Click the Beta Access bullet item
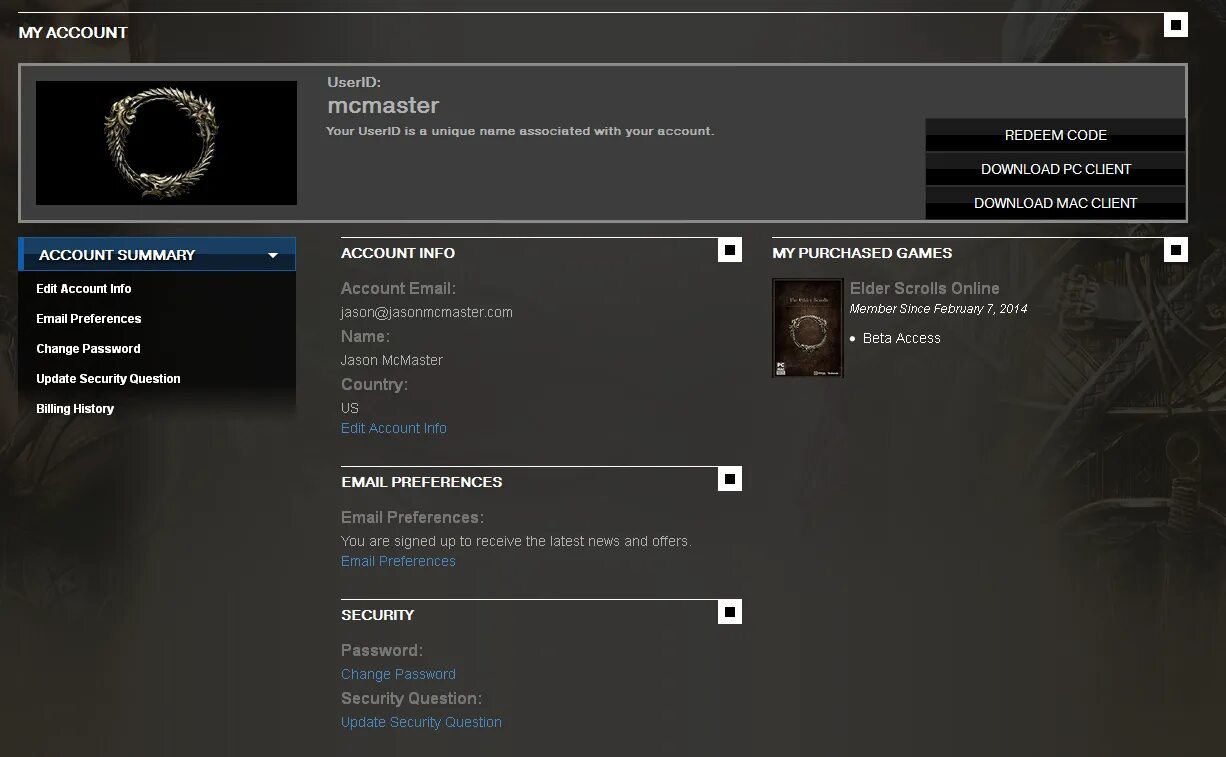The image size is (1226, 757). tap(895, 338)
